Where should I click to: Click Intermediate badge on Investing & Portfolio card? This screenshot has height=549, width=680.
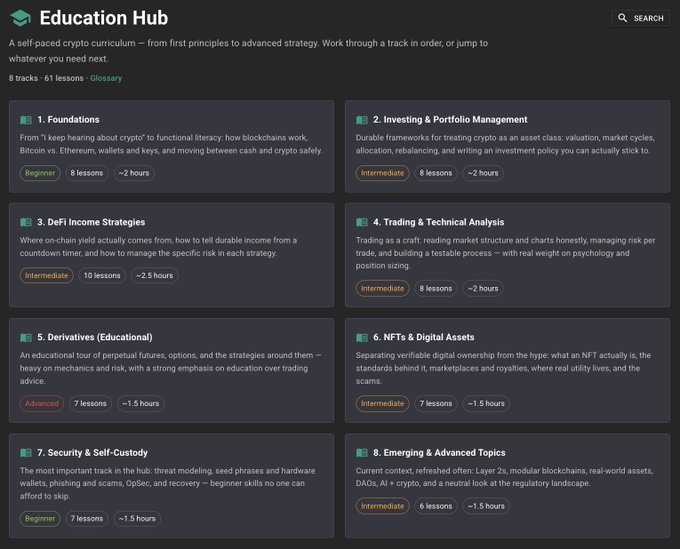[x=382, y=173]
